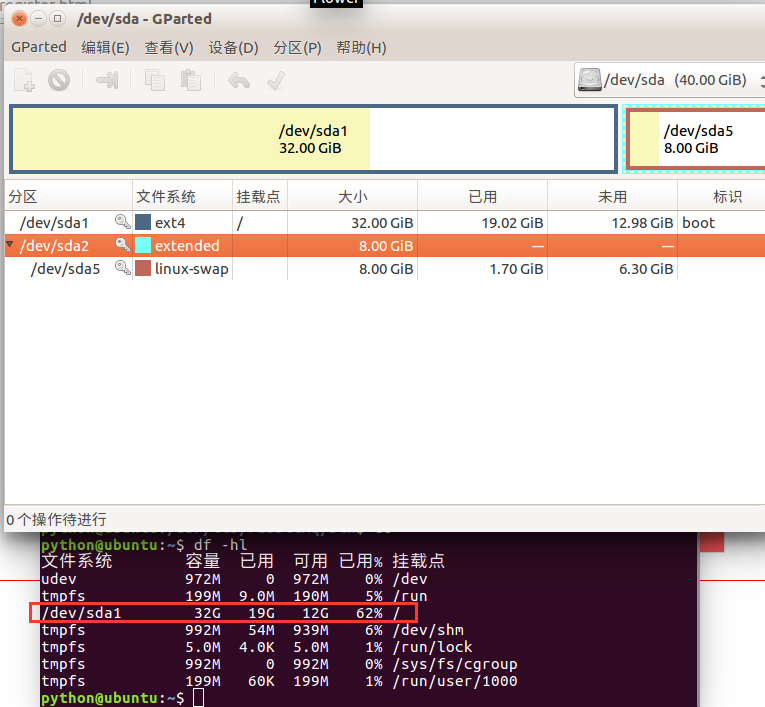Click the 6.30 GiB unused value
The height and width of the screenshot is (707, 765).
(646, 269)
